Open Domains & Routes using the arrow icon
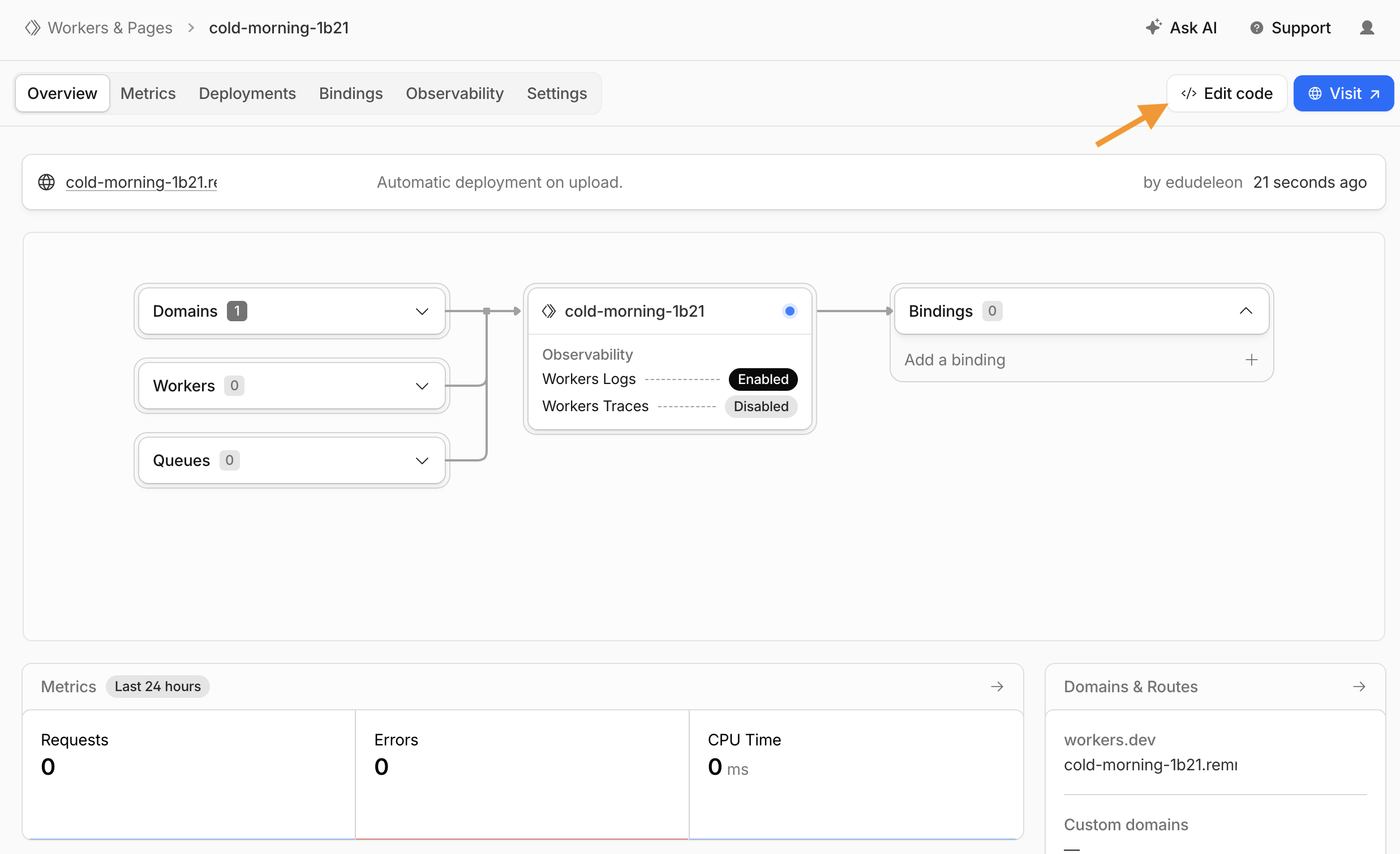The height and width of the screenshot is (854, 1400). click(x=1359, y=687)
